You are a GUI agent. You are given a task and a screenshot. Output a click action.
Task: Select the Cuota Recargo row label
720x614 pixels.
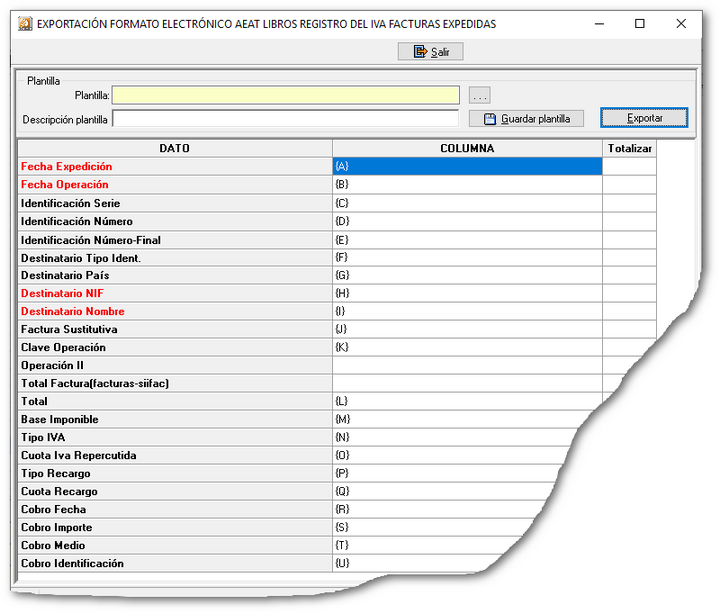(x=175, y=491)
